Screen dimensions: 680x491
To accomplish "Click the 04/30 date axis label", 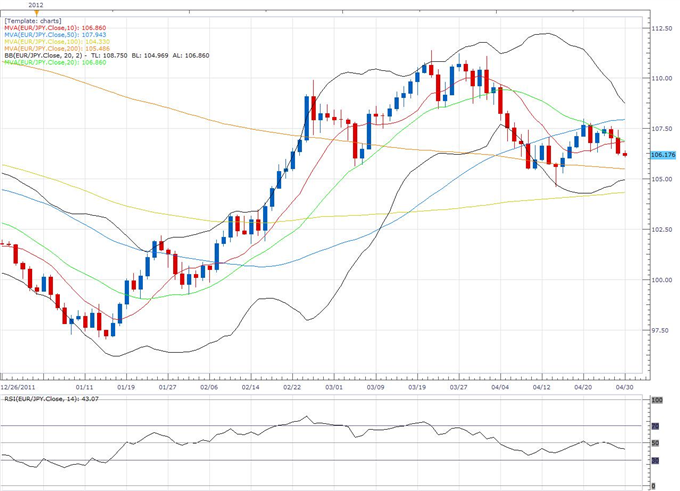I will (x=624, y=387).
